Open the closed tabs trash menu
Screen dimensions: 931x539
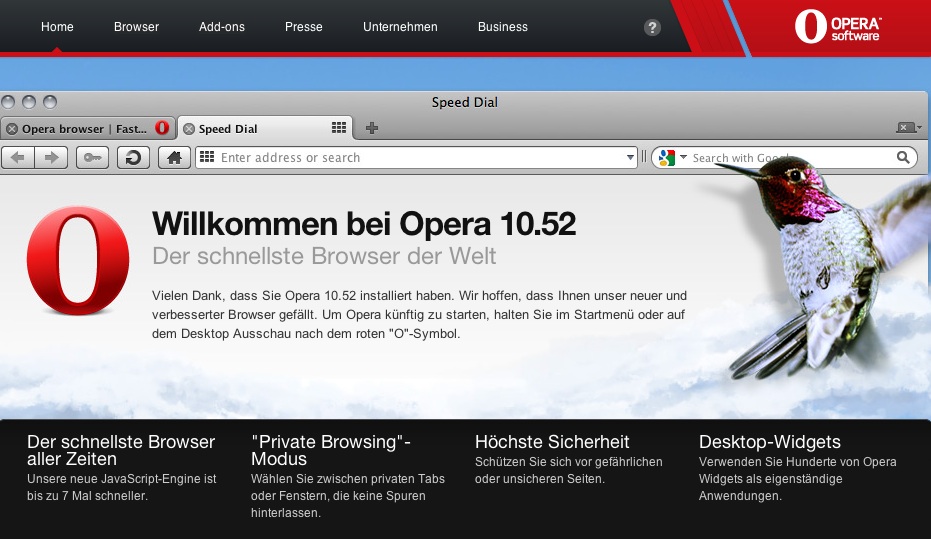point(908,128)
